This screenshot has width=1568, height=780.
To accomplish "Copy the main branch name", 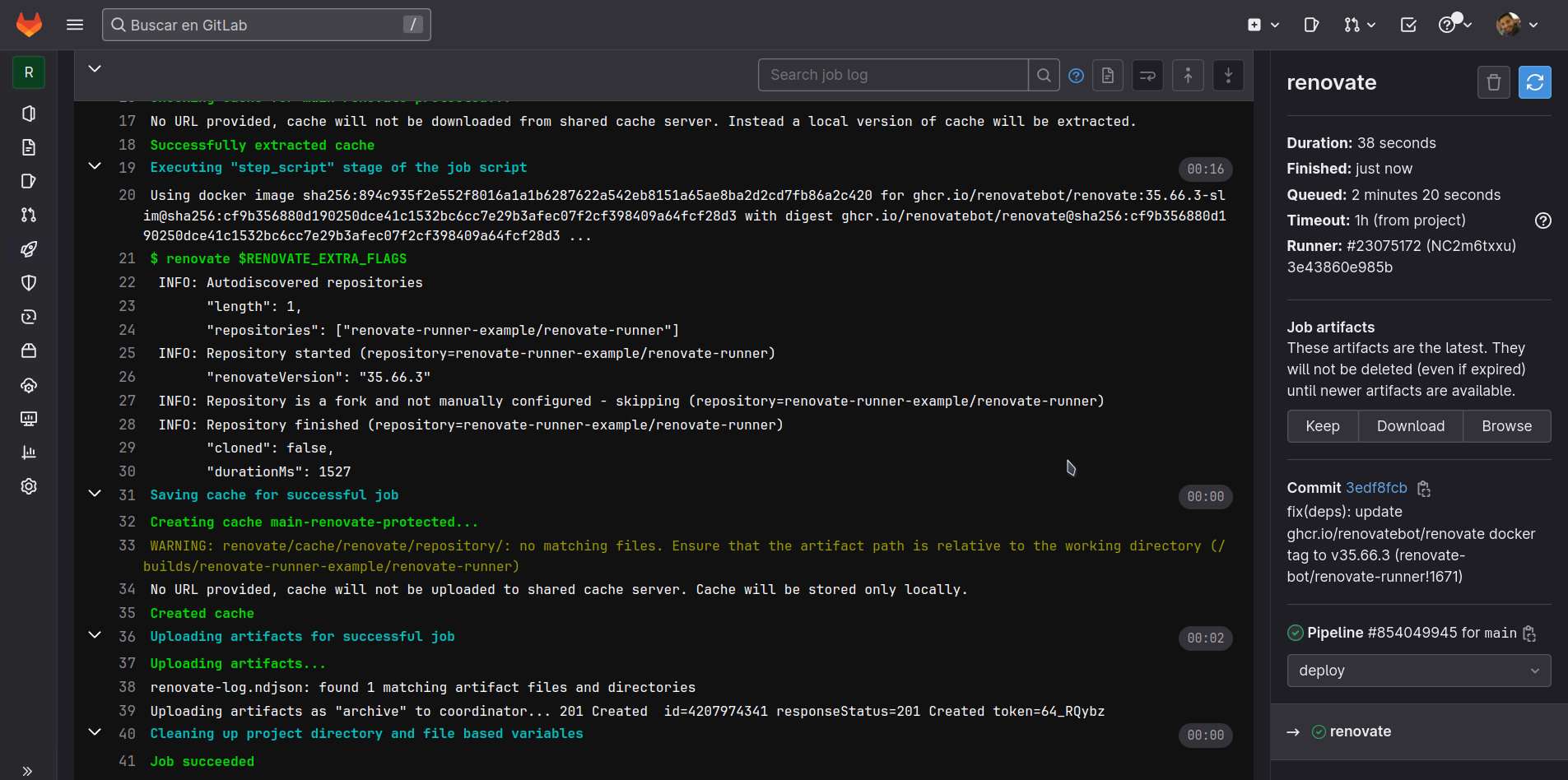I will (1529, 634).
